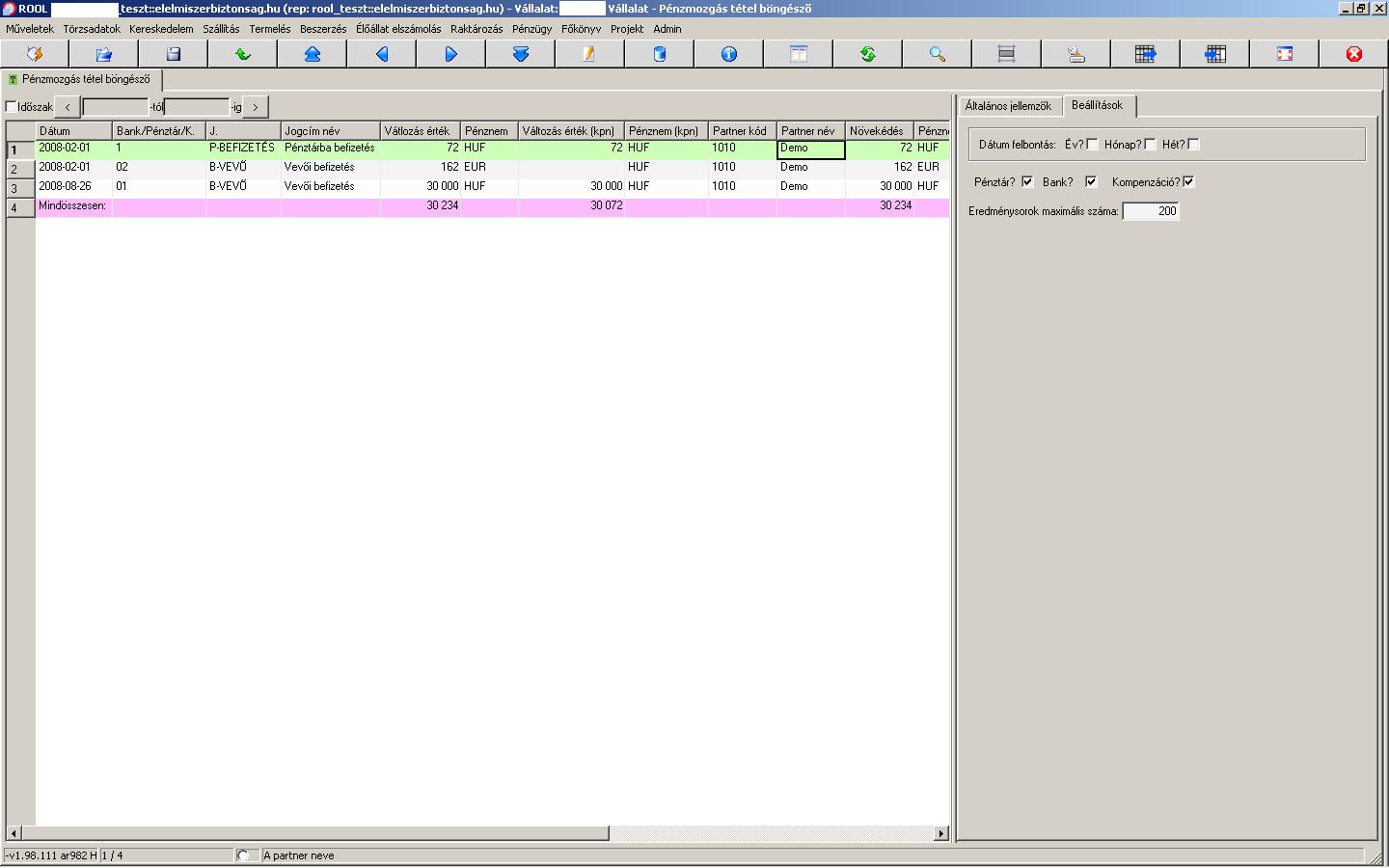Click the blue information icon
The height and width of the screenshot is (868, 1389).
pos(729,54)
